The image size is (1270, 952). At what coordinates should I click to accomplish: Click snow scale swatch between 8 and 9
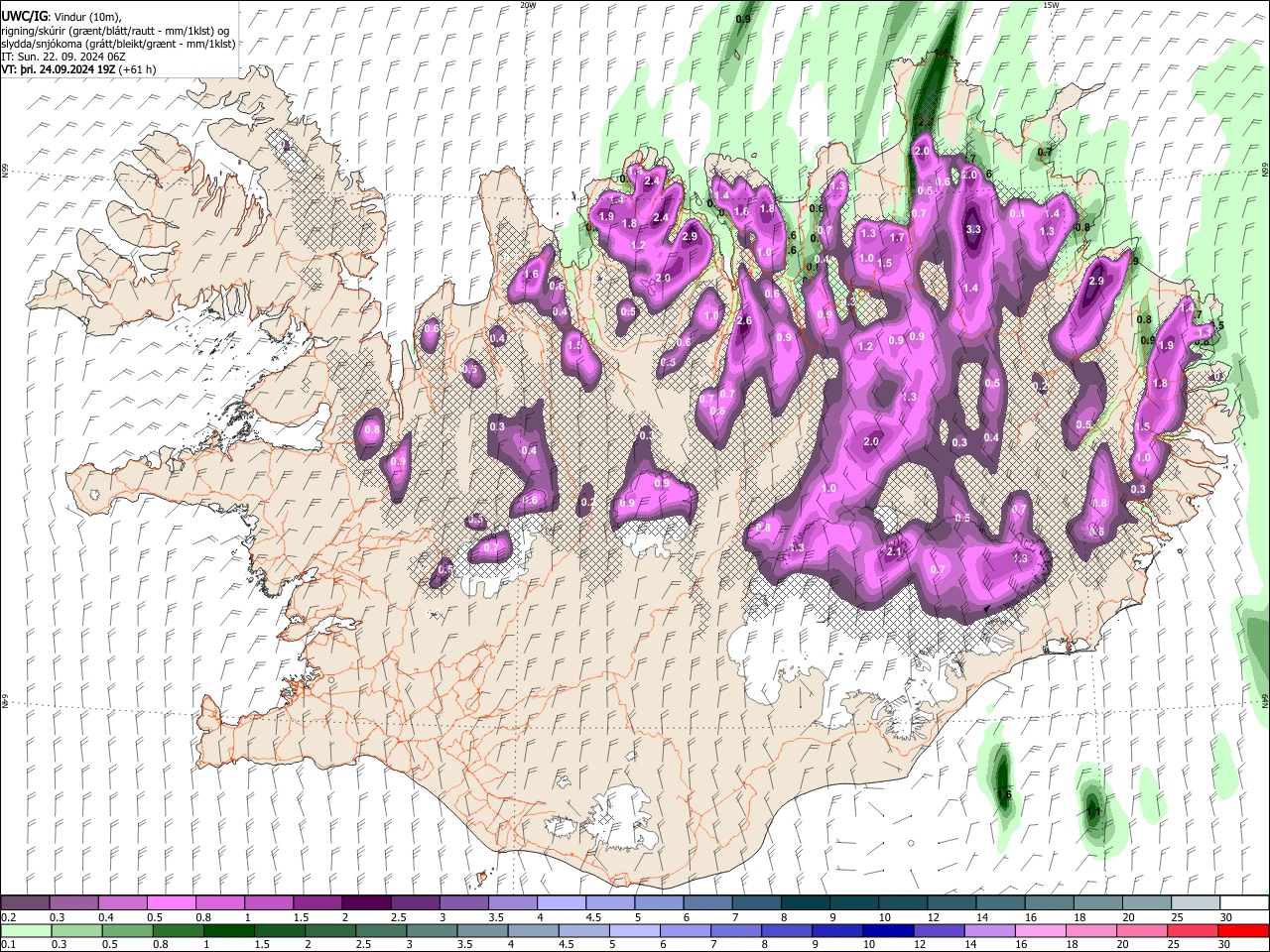805,902
